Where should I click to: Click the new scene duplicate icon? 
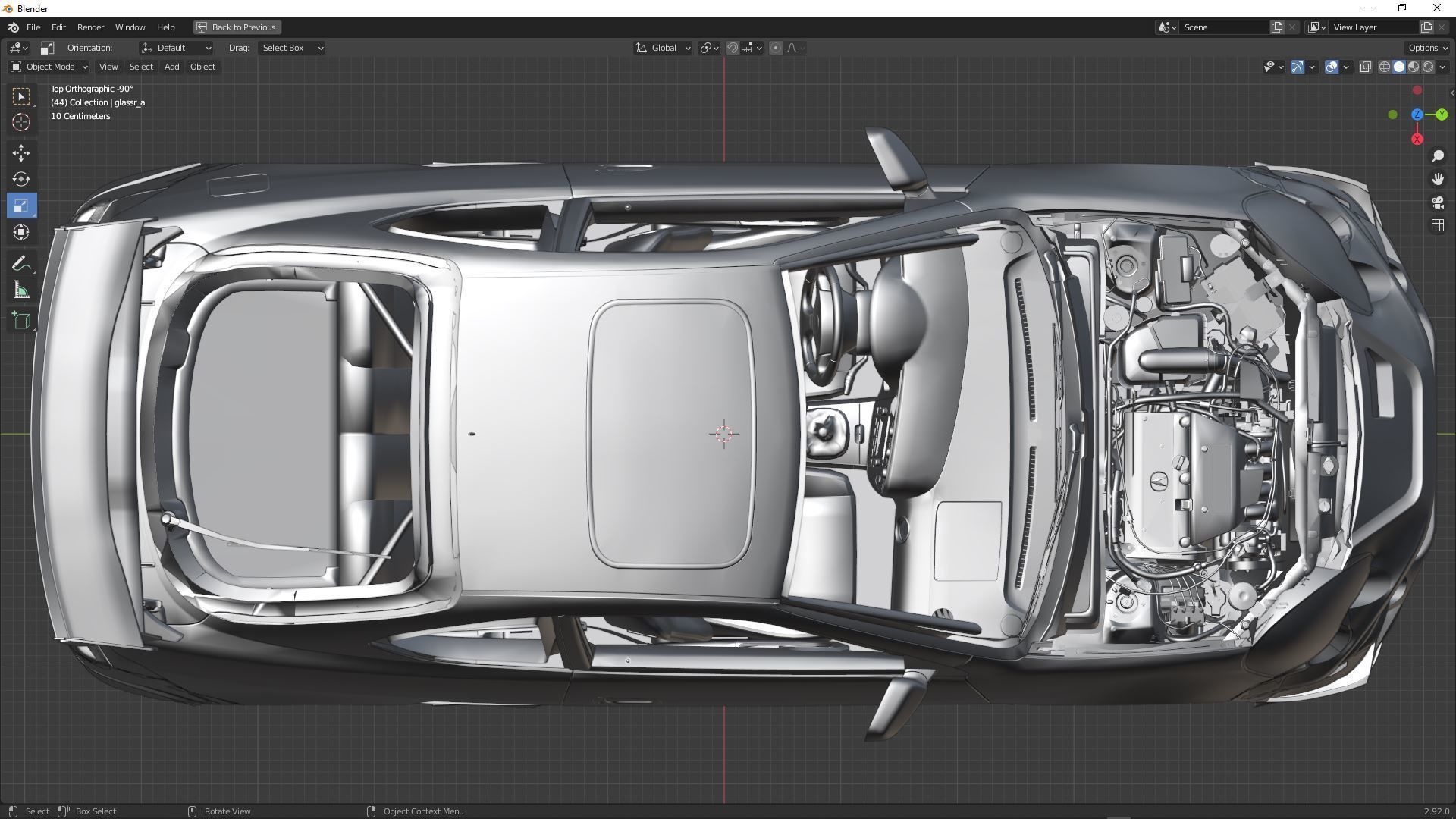(1277, 27)
